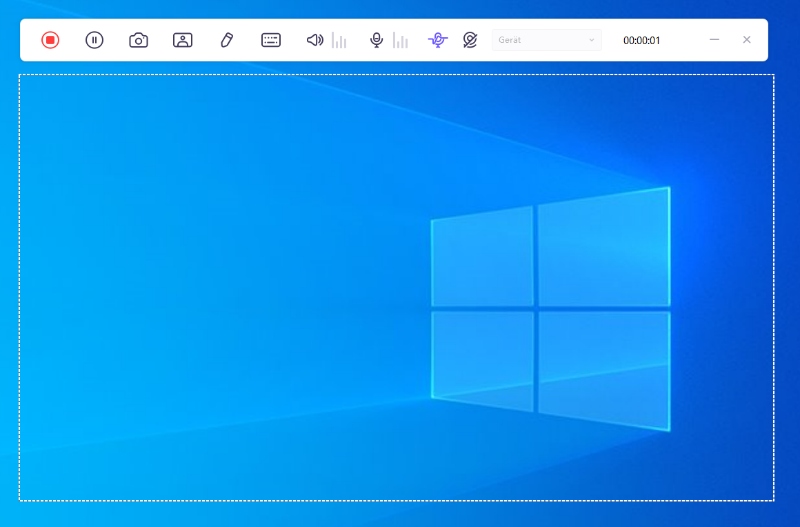Pause the screen recording
The width and height of the screenshot is (800, 527).
[94, 40]
